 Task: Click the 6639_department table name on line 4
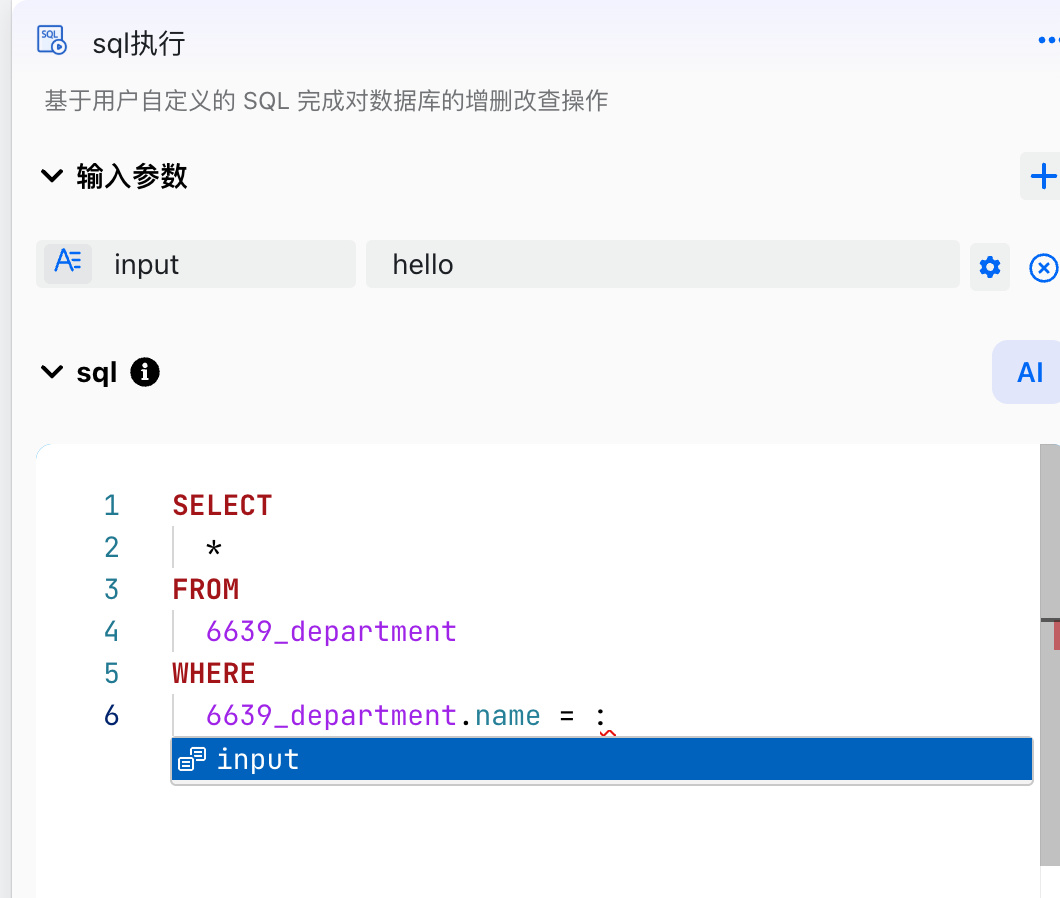[331, 632]
